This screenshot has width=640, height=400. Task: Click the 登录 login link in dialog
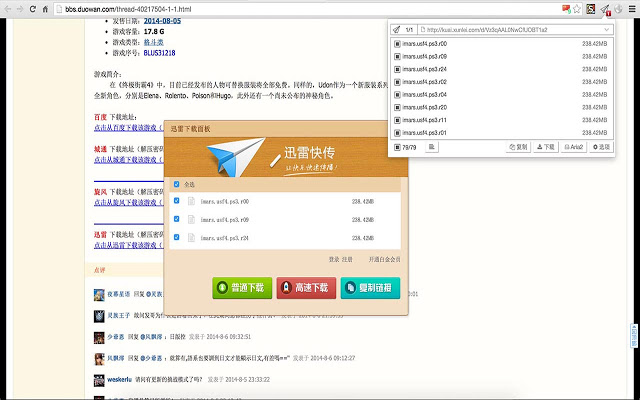[334, 259]
